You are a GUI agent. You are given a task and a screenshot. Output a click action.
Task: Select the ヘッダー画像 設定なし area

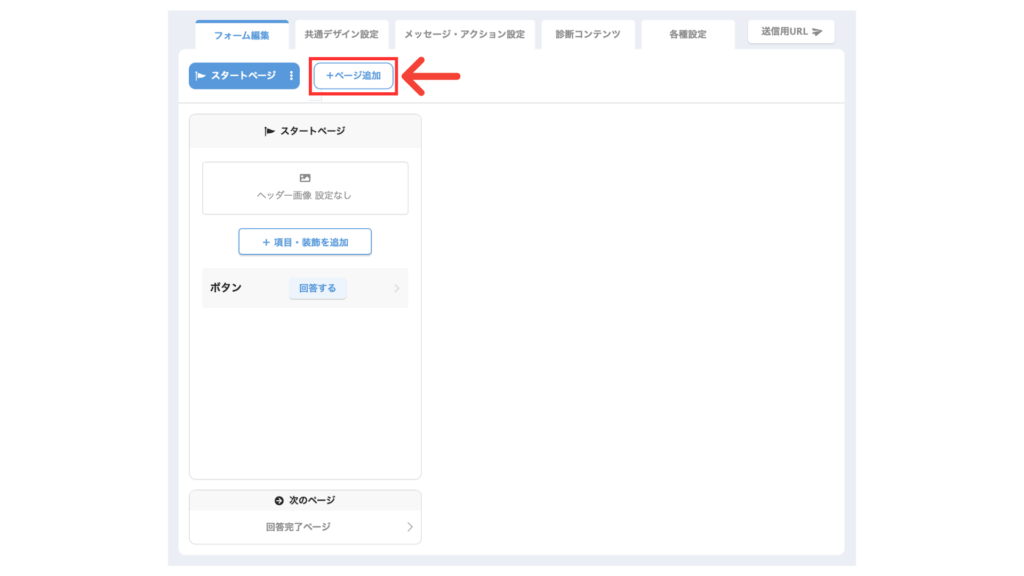(x=305, y=189)
